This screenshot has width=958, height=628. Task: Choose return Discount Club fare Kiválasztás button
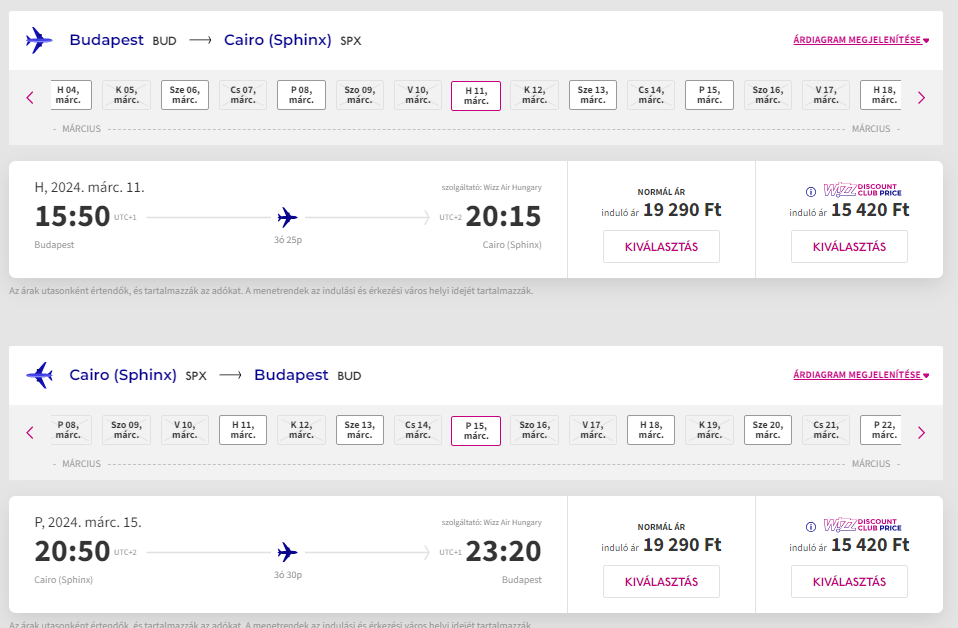849,581
